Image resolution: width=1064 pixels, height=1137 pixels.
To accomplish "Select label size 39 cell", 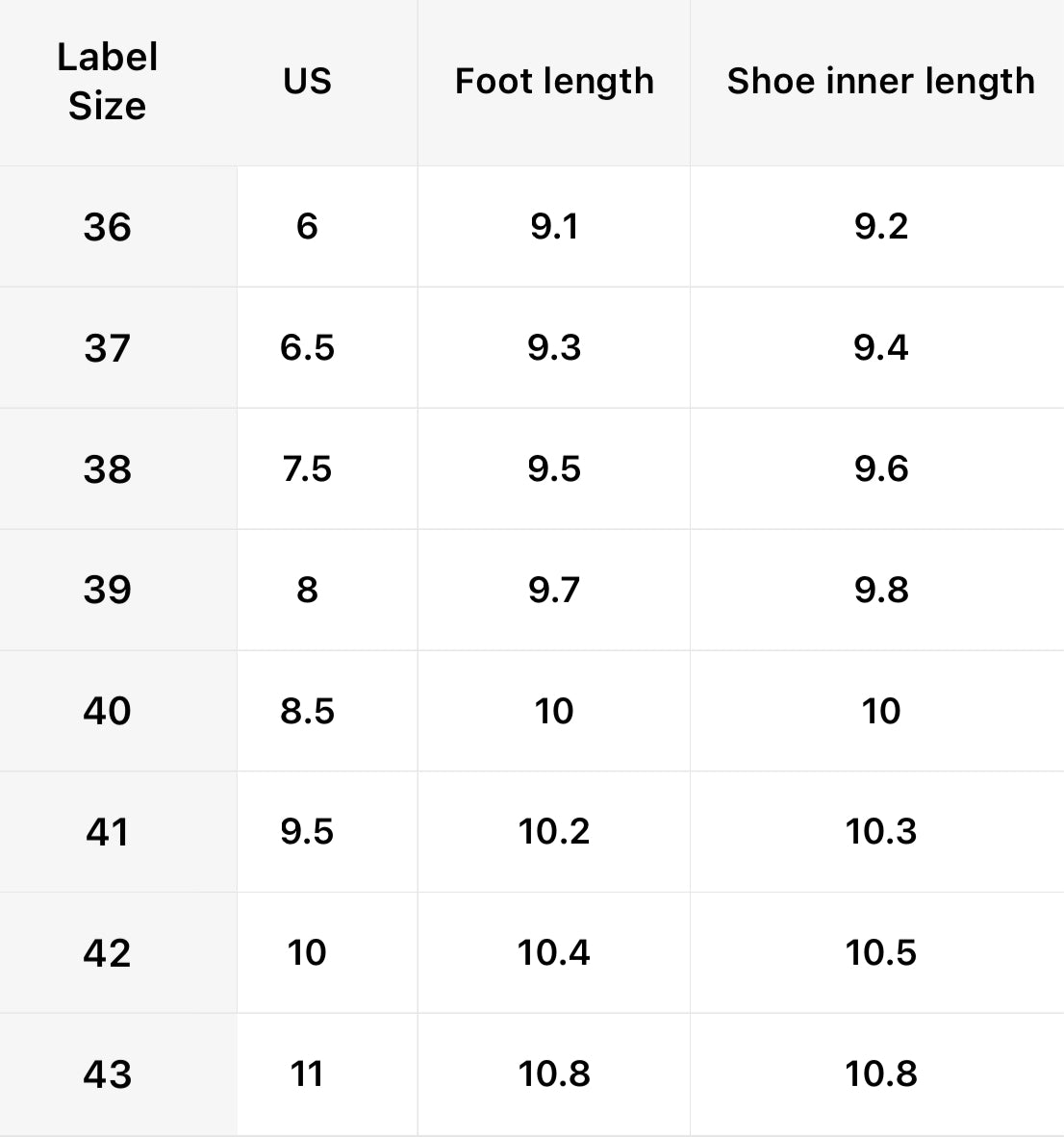I will point(107,590).
